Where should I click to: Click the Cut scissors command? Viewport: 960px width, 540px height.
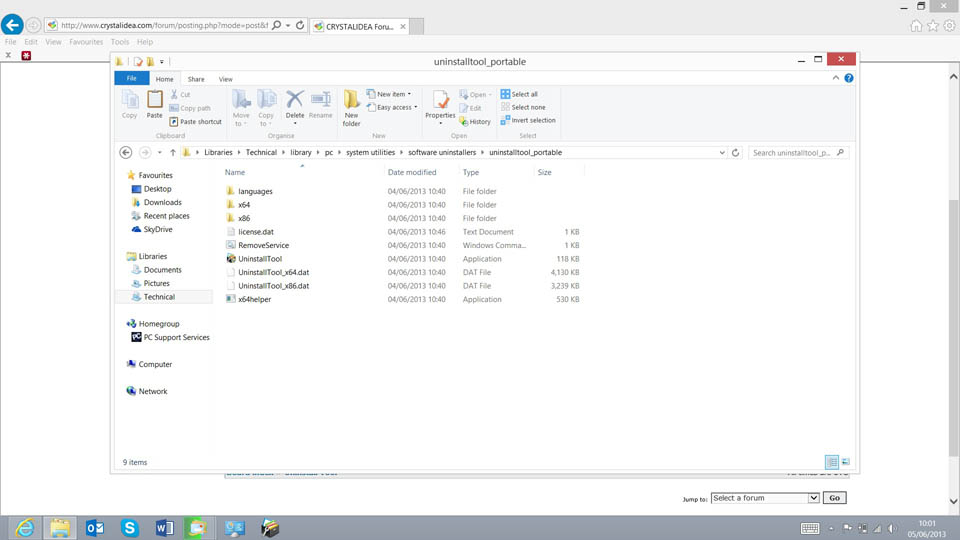(180, 94)
